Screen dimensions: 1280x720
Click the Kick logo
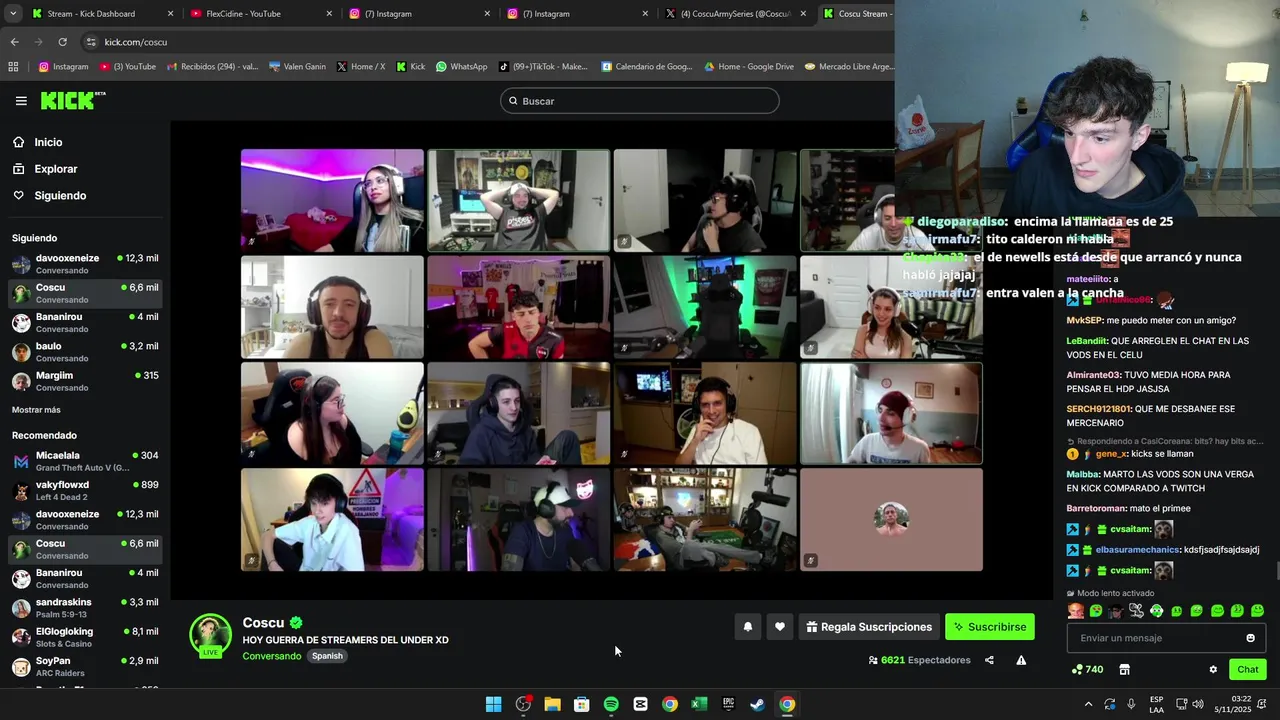[72, 100]
